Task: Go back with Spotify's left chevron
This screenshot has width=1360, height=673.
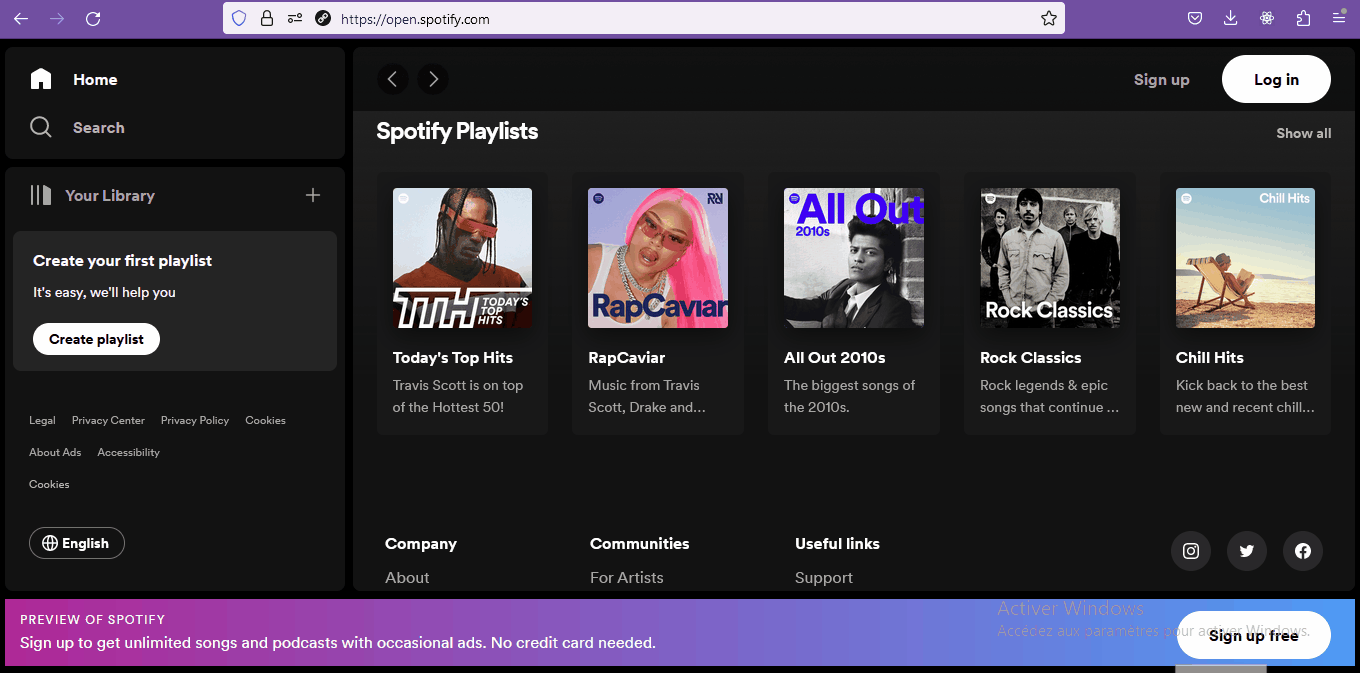Action: click(x=393, y=79)
